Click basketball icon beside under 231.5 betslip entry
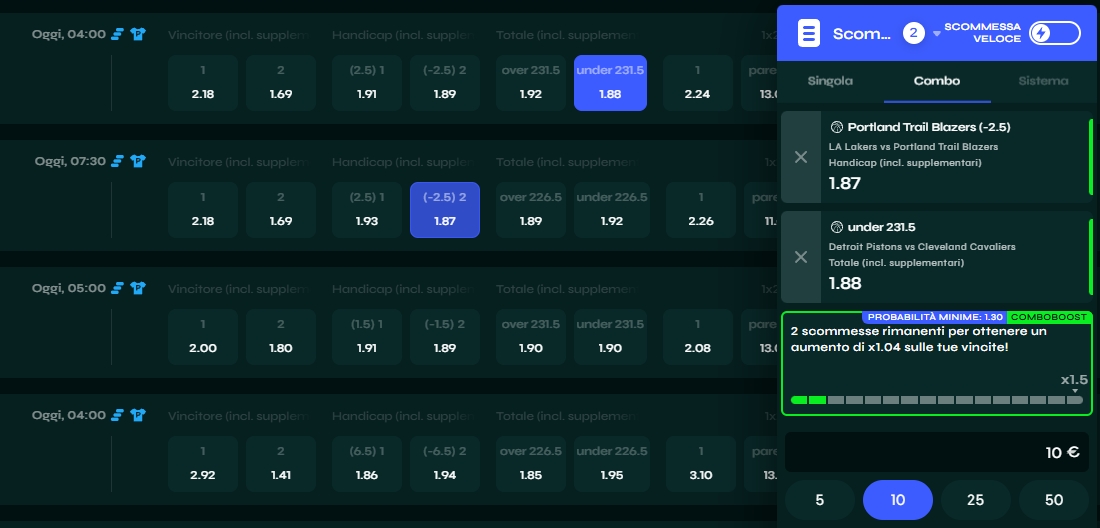The height and width of the screenshot is (528, 1100). 836,227
